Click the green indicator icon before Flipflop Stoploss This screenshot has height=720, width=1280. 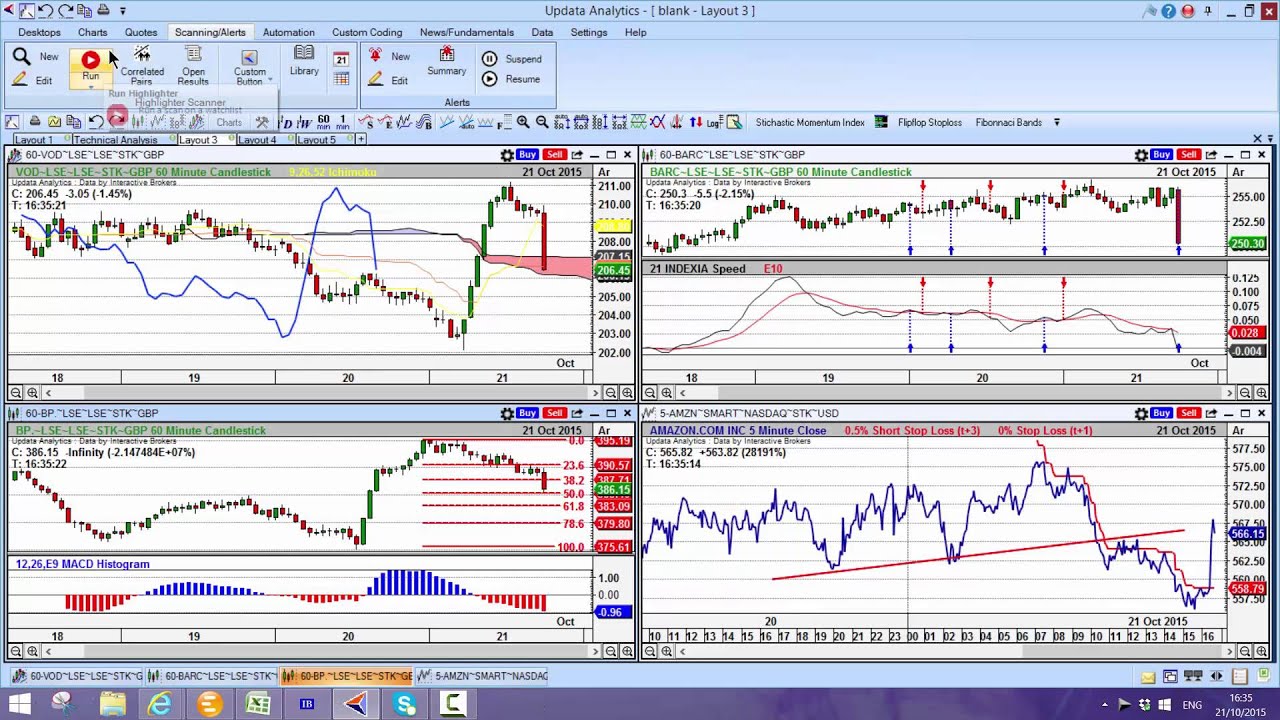[x=881, y=122]
